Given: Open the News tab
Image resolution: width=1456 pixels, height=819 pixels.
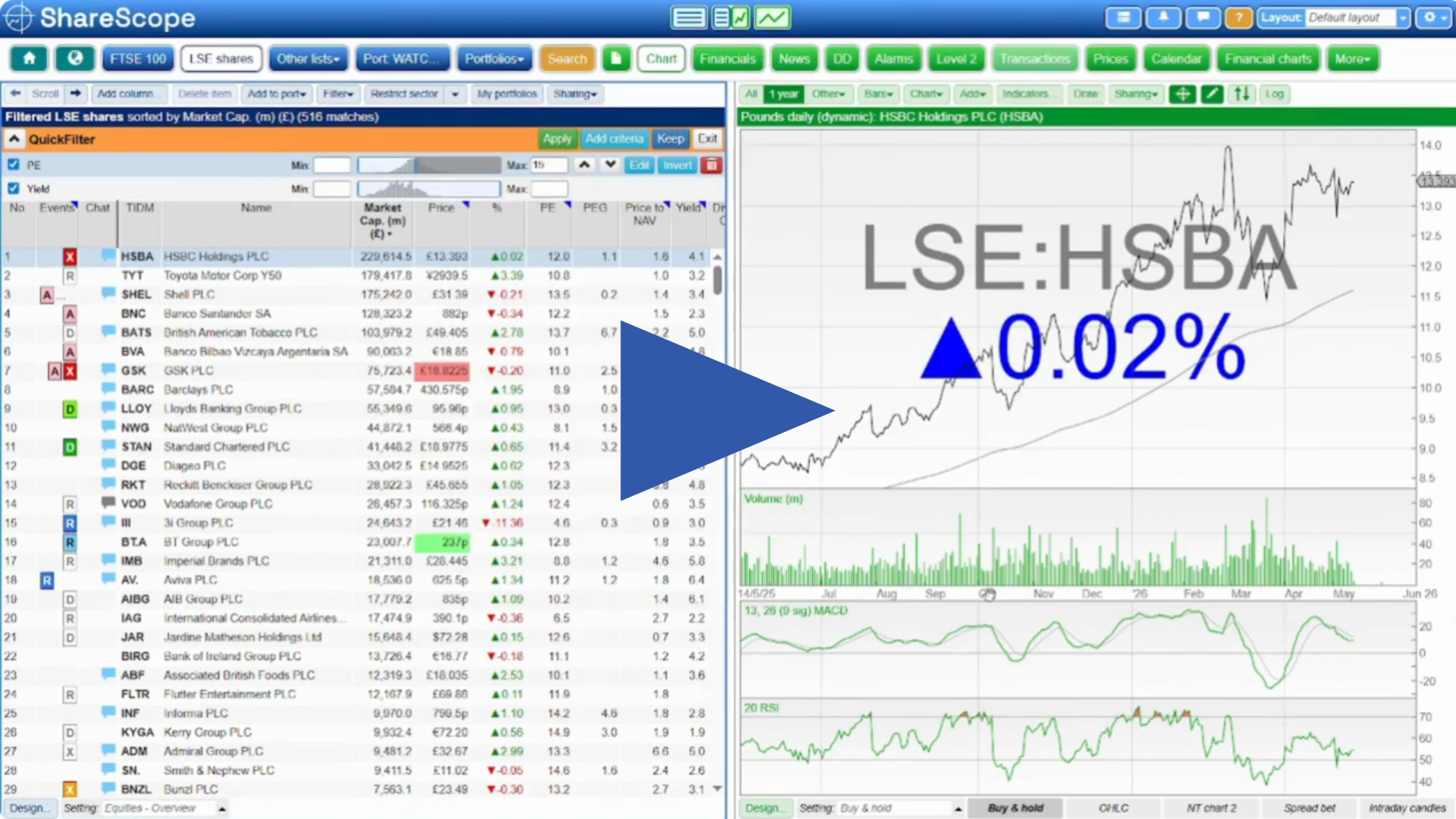Looking at the screenshot, I should [x=794, y=58].
